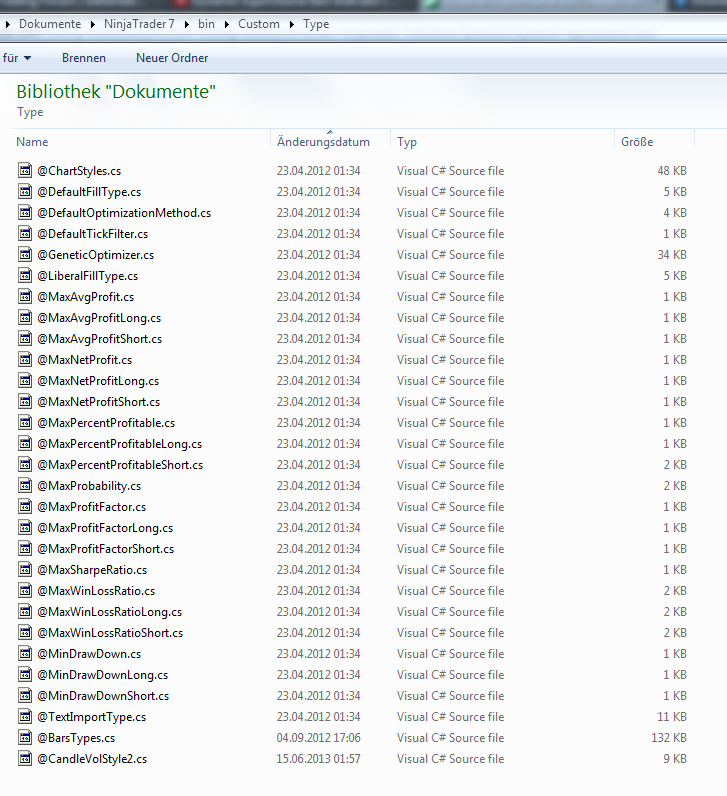Click the date 15.06.2013 01:57

(318, 758)
